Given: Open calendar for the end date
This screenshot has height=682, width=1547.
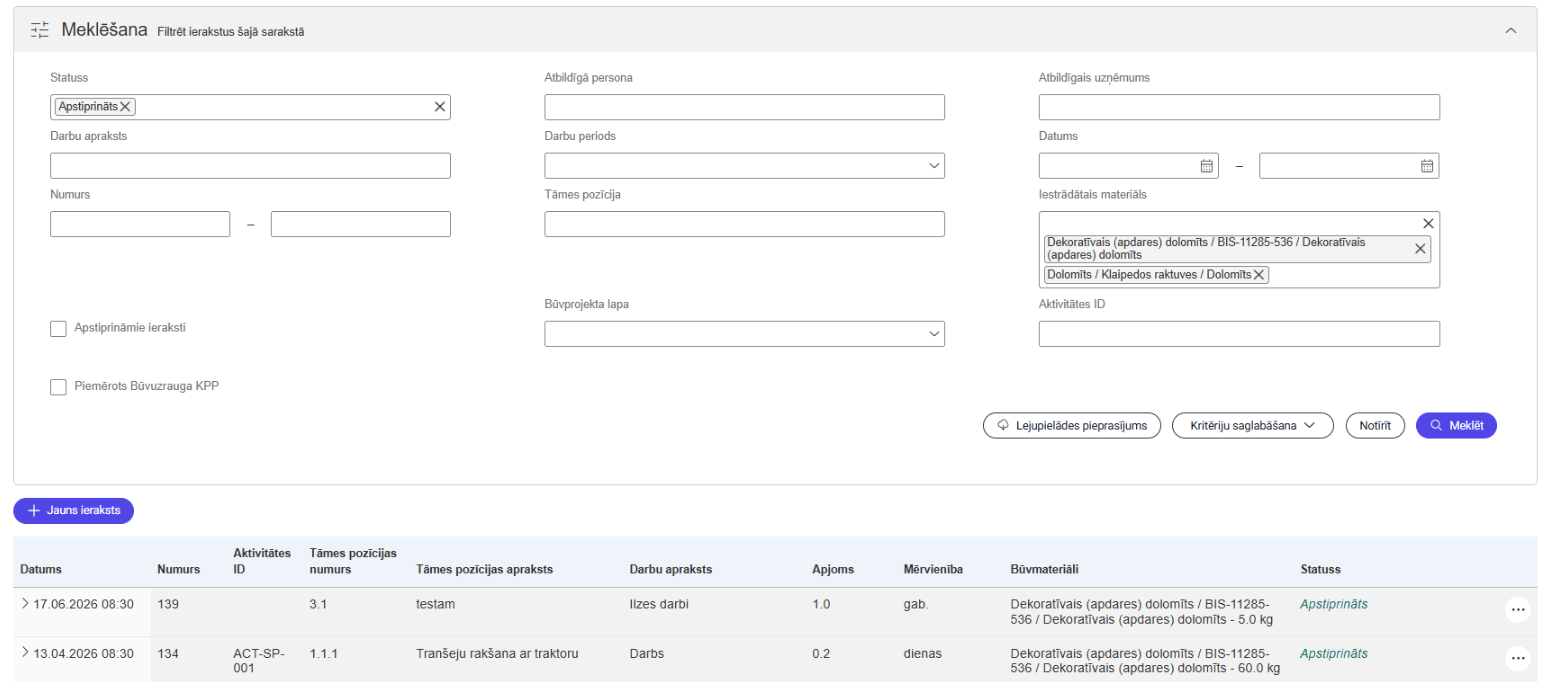Looking at the screenshot, I should click(1427, 166).
